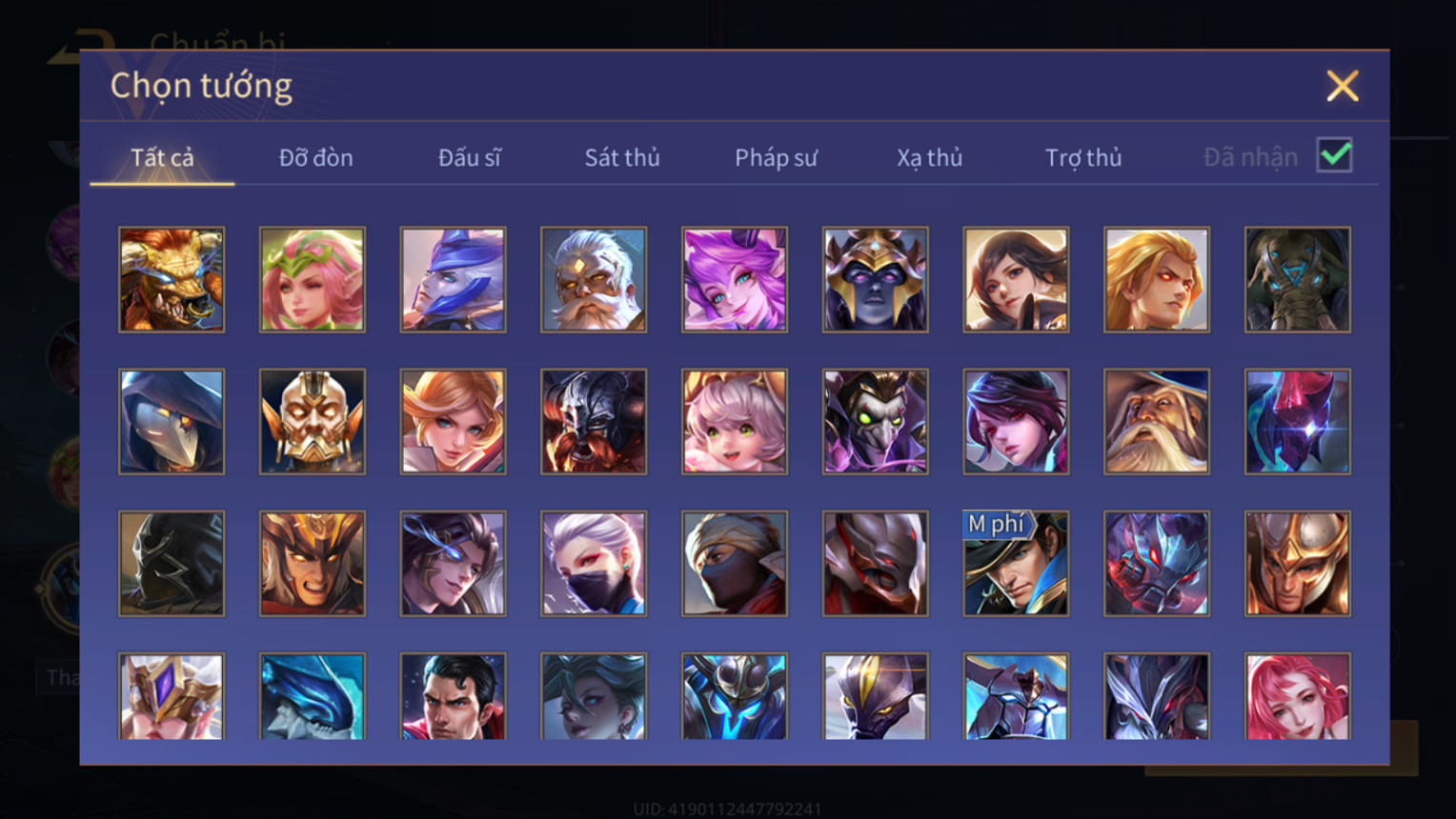Pick the golden-masked hero portrait
This screenshot has height=819, width=1456.
point(313,421)
